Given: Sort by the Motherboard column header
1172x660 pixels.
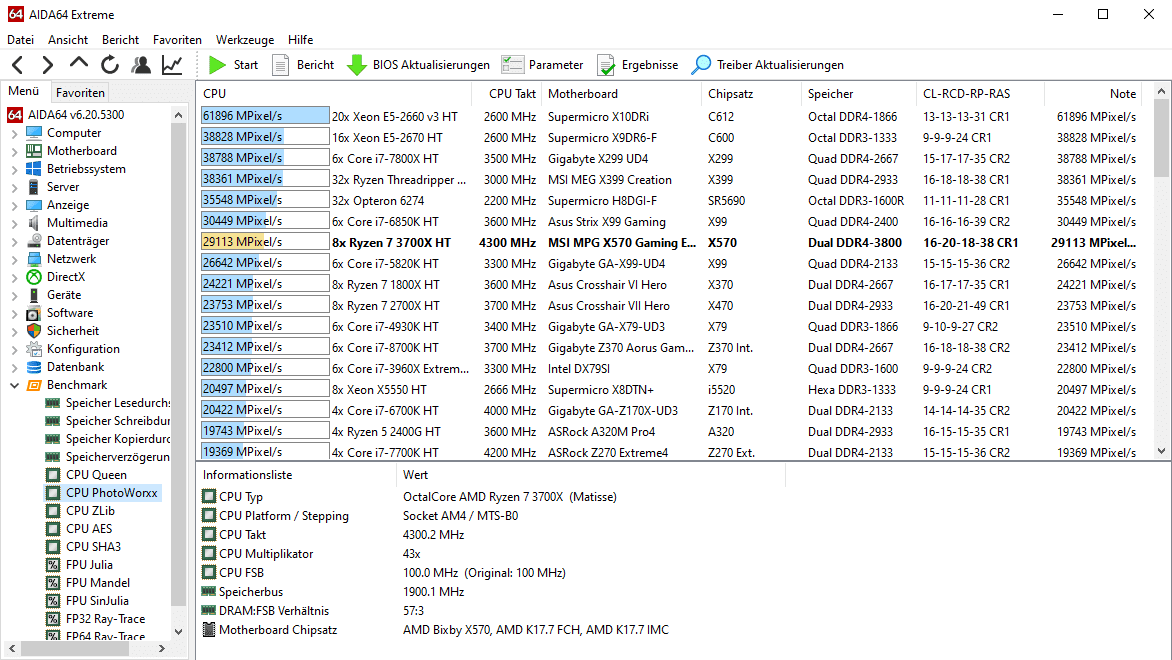Looking at the screenshot, I should tap(622, 93).
